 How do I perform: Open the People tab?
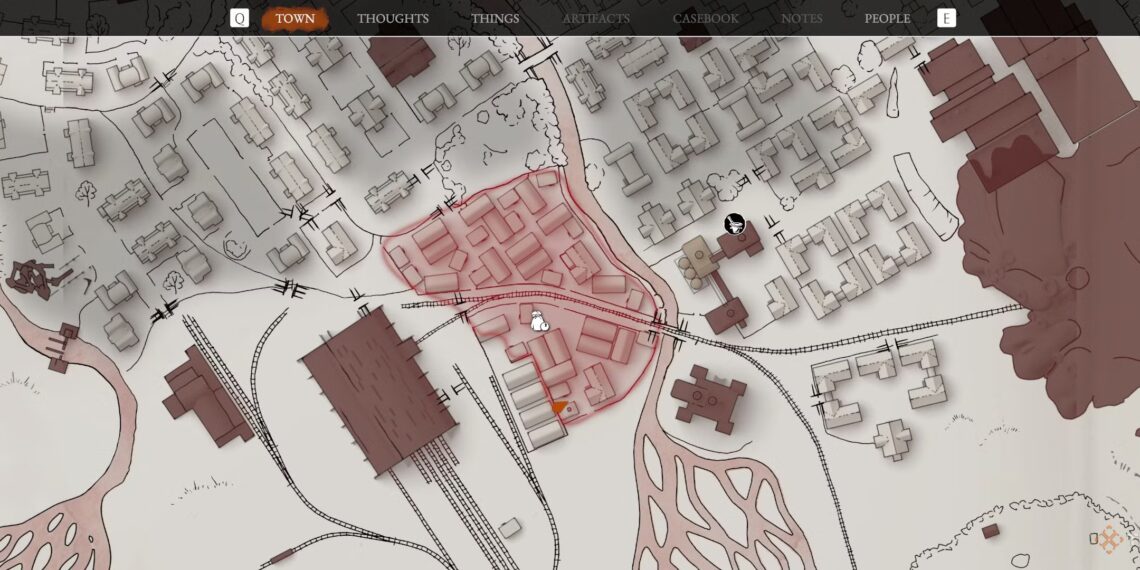887,18
